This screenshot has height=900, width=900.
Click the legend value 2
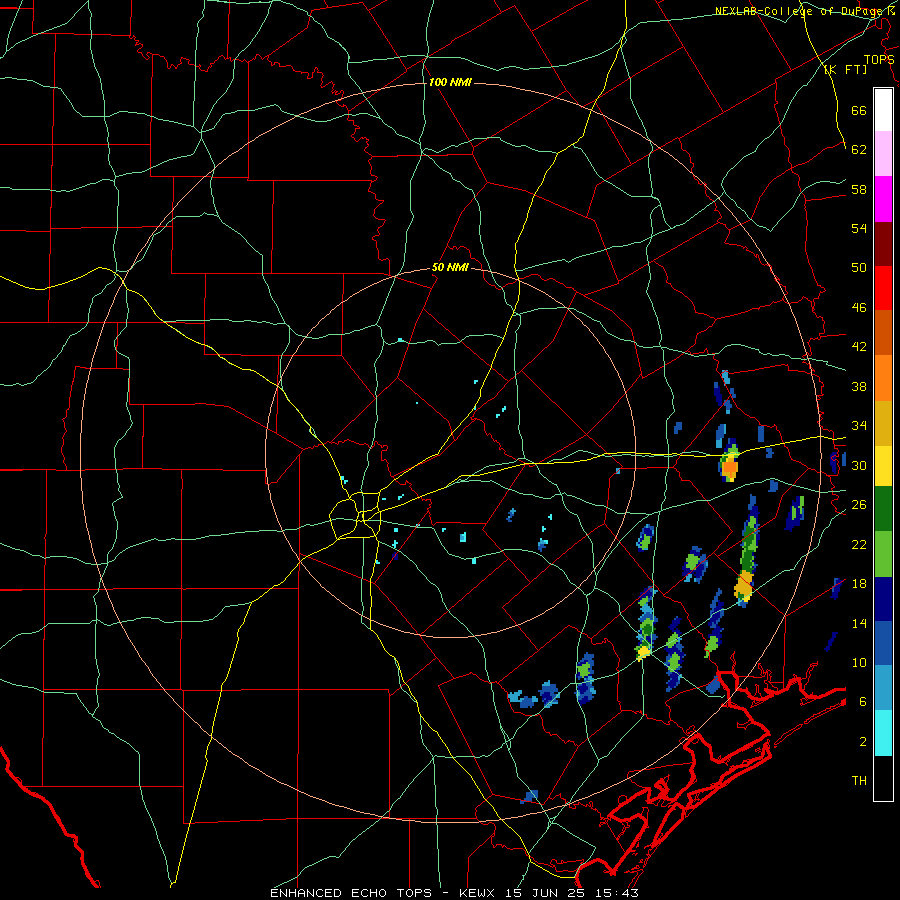862,742
